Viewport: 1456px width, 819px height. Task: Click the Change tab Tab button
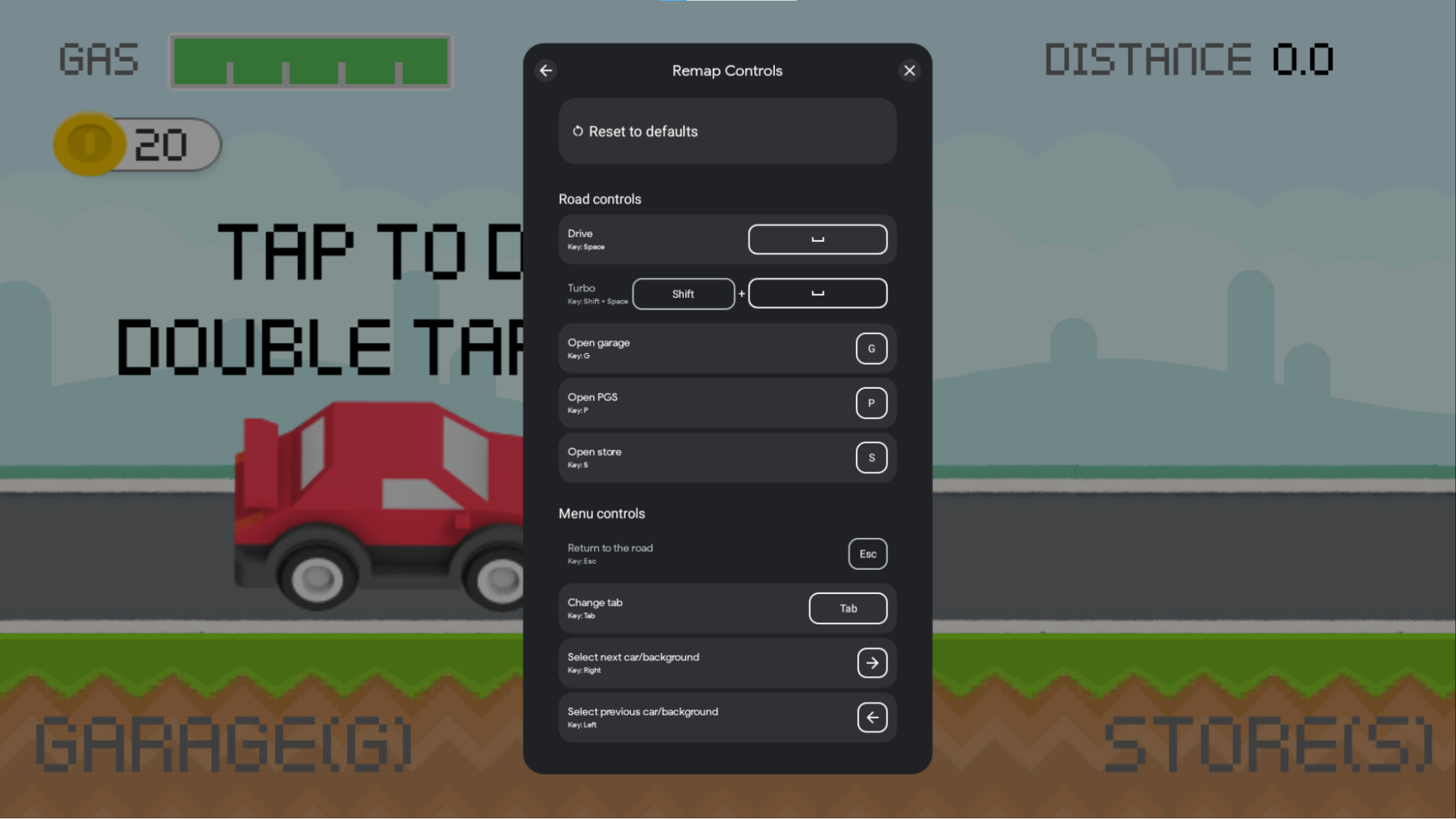coord(848,607)
